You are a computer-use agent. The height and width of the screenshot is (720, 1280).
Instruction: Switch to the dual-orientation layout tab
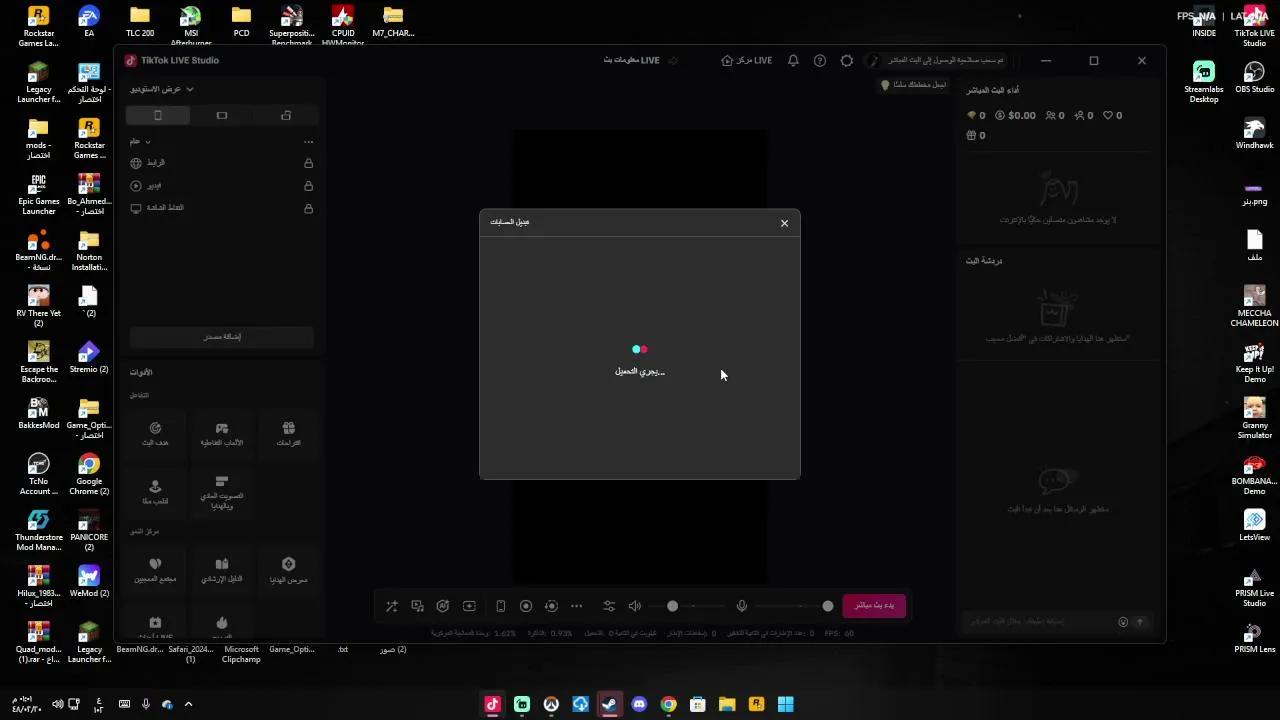tap(286, 116)
